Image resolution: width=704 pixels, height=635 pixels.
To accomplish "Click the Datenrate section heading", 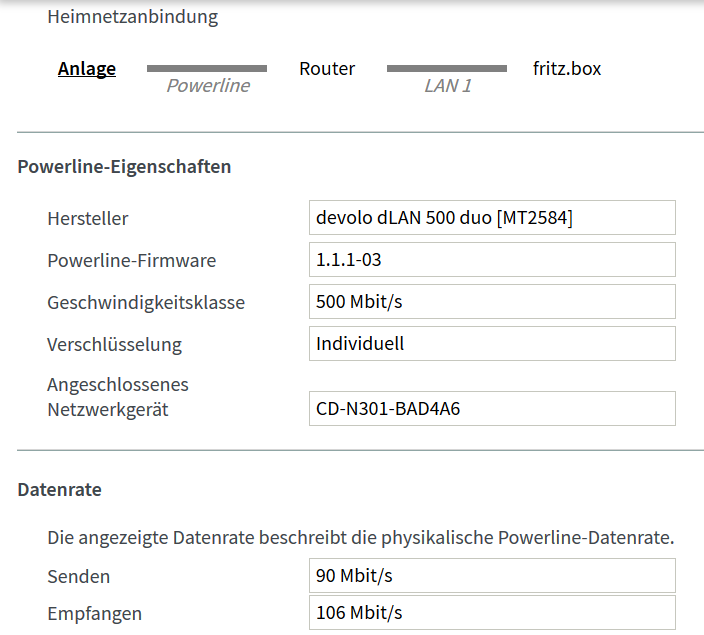I will pos(59,489).
